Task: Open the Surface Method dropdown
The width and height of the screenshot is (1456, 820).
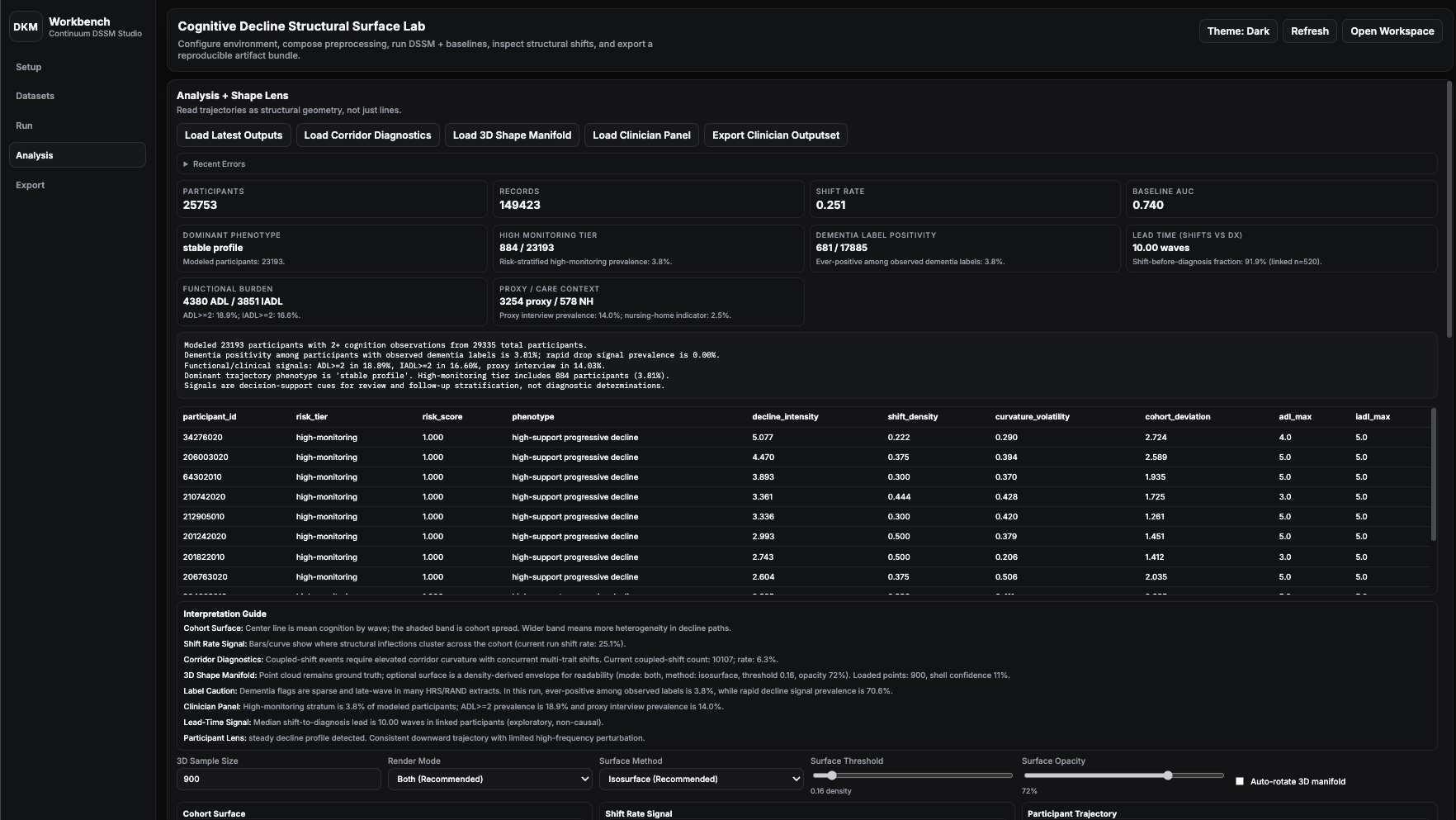Action: point(701,779)
